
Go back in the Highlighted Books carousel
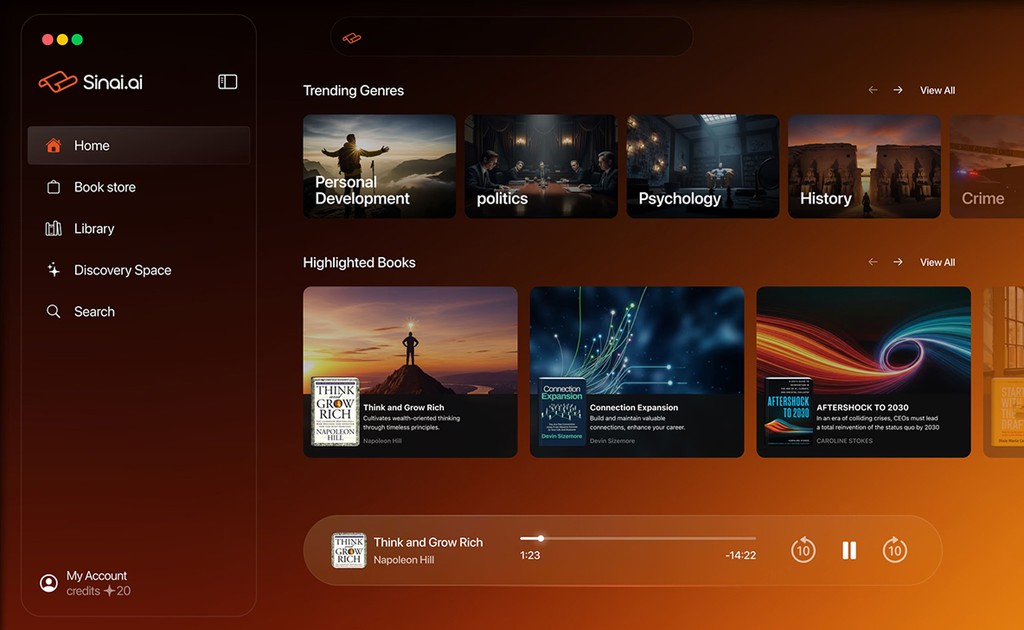(871, 262)
